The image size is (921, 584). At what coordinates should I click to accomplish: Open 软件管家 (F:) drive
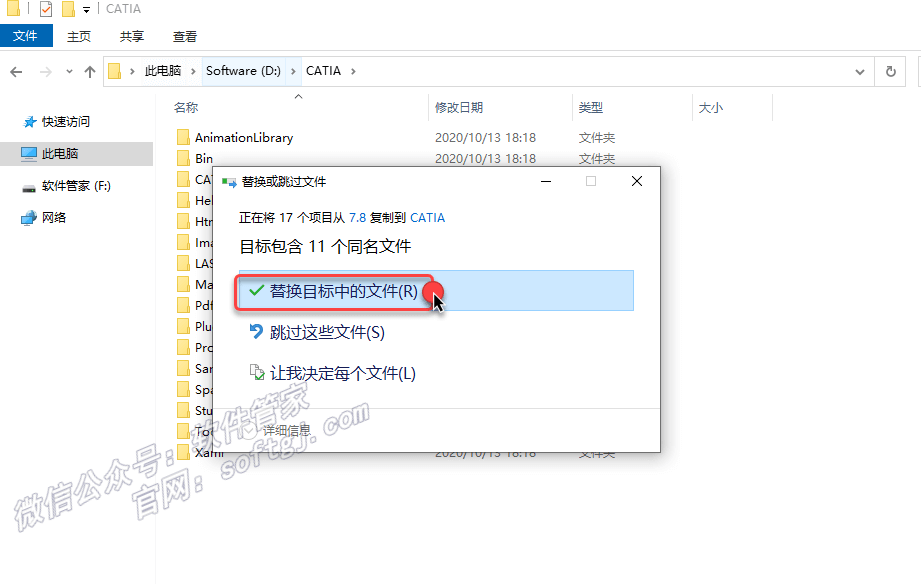(76, 186)
